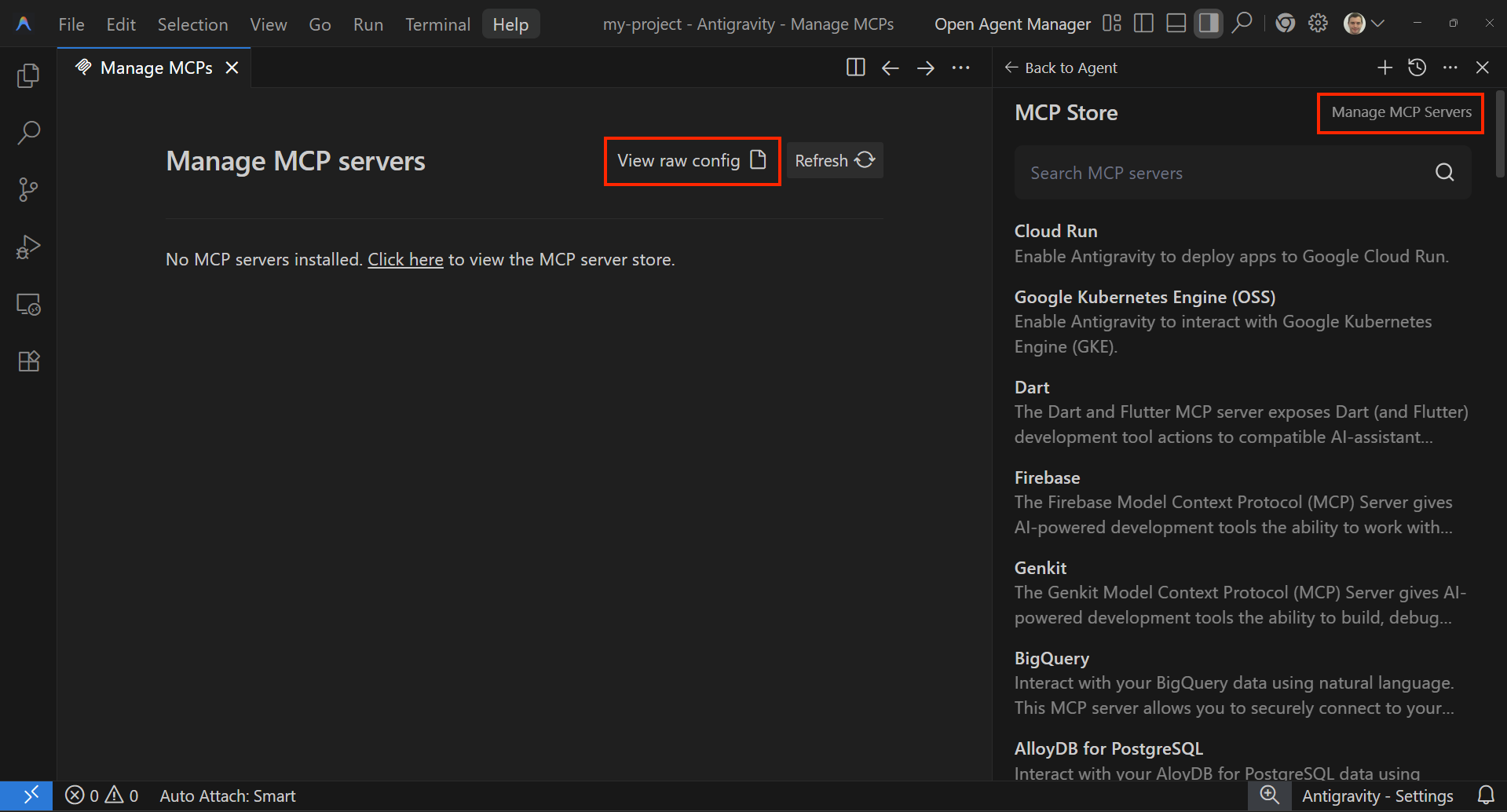Open the Run menu
Image resolution: width=1507 pixels, height=812 pixels.
(368, 24)
